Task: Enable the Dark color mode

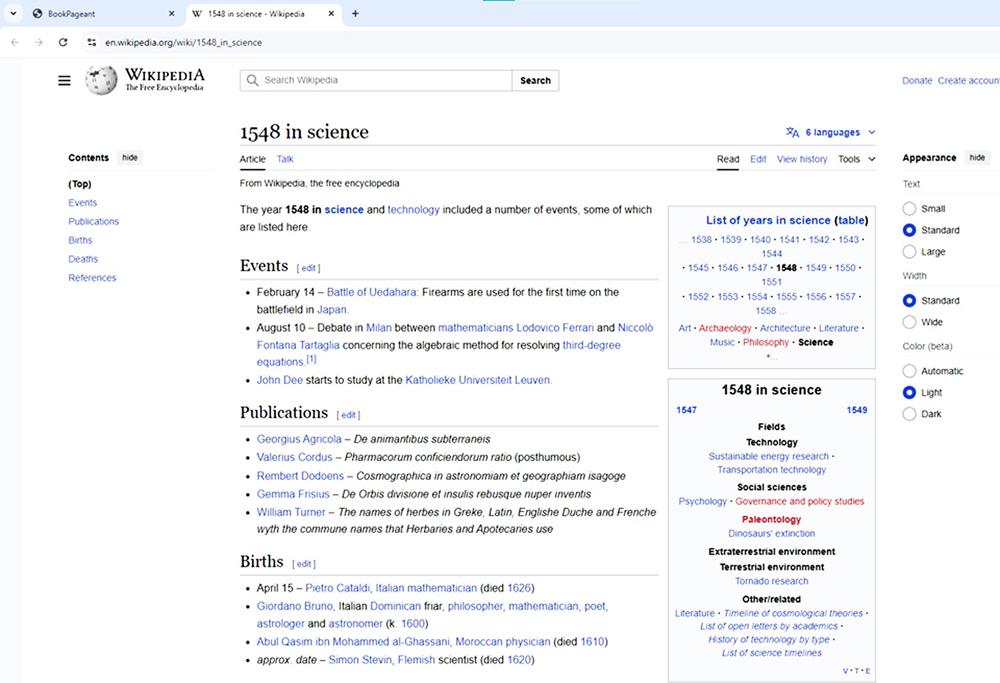Action: coord(909,414)
